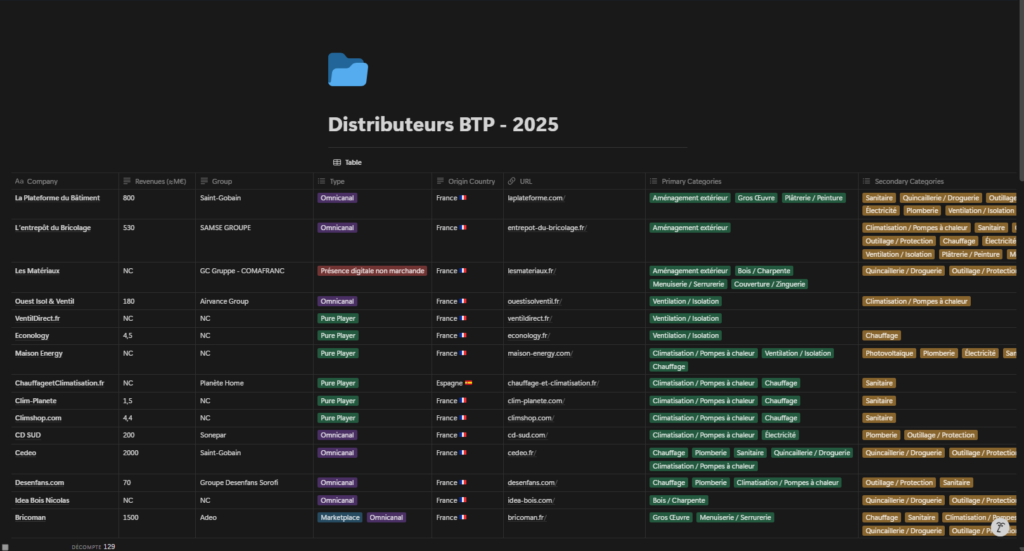Screen dimensions: 1024x551
Task: Open laplateforme.com link
Action: (534, 198)
